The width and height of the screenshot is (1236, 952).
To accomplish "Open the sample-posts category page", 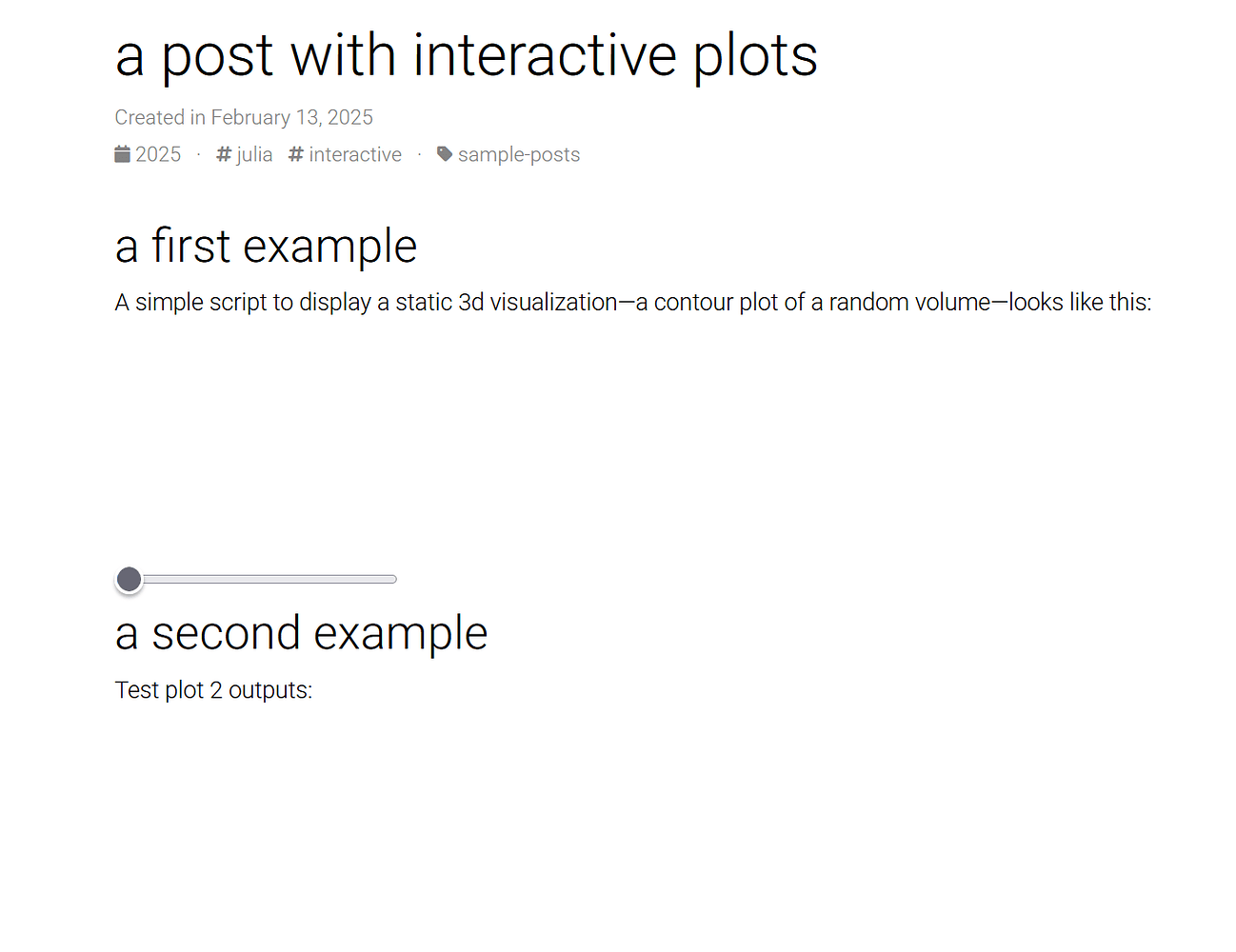I will 519,153.
